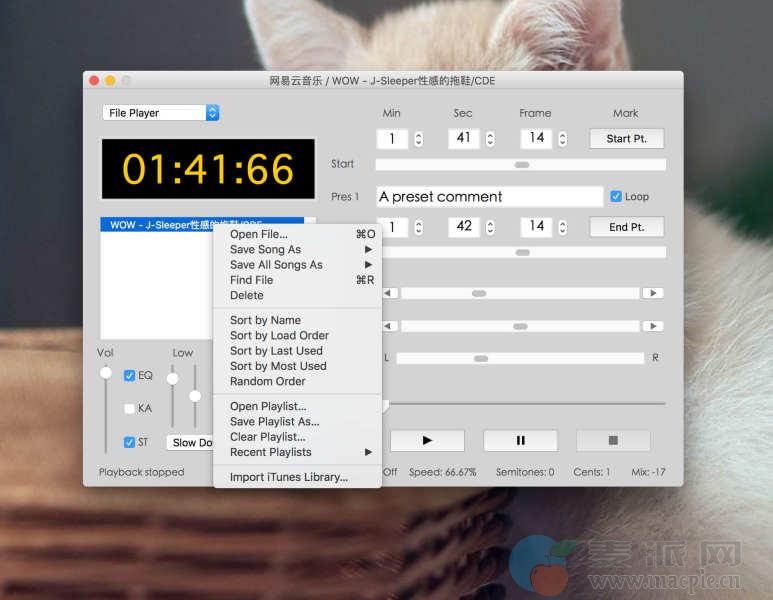Click the Vol slider knob

[105, 373]
